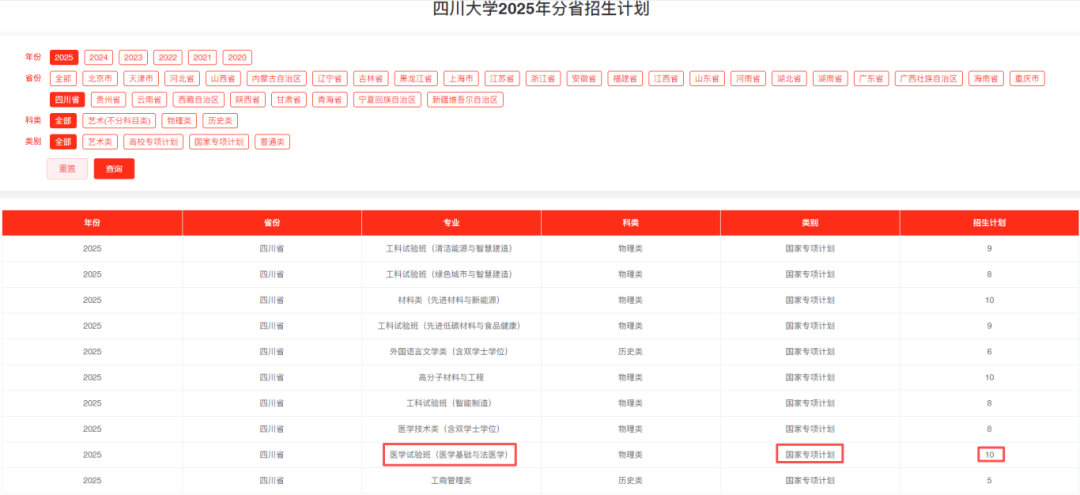Pick 青海省 province option
The width and height of the screenshot is (1080, 495).
(x=329, y=100)
